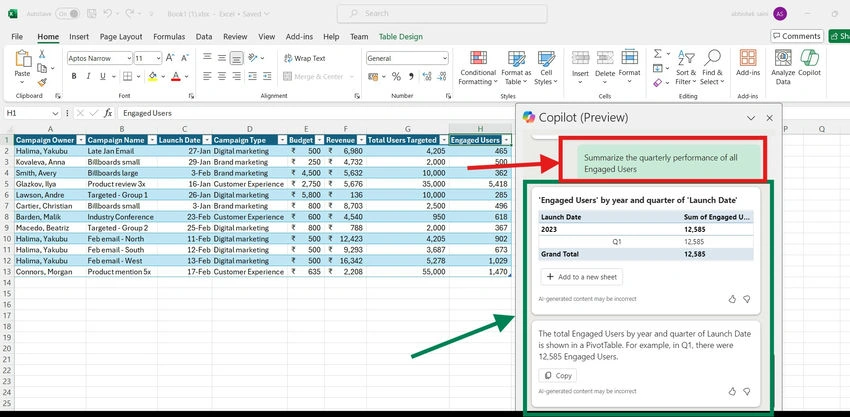This screenshot has width=850, height=417.
Task: Open the File tab
Action: (17, 36)
